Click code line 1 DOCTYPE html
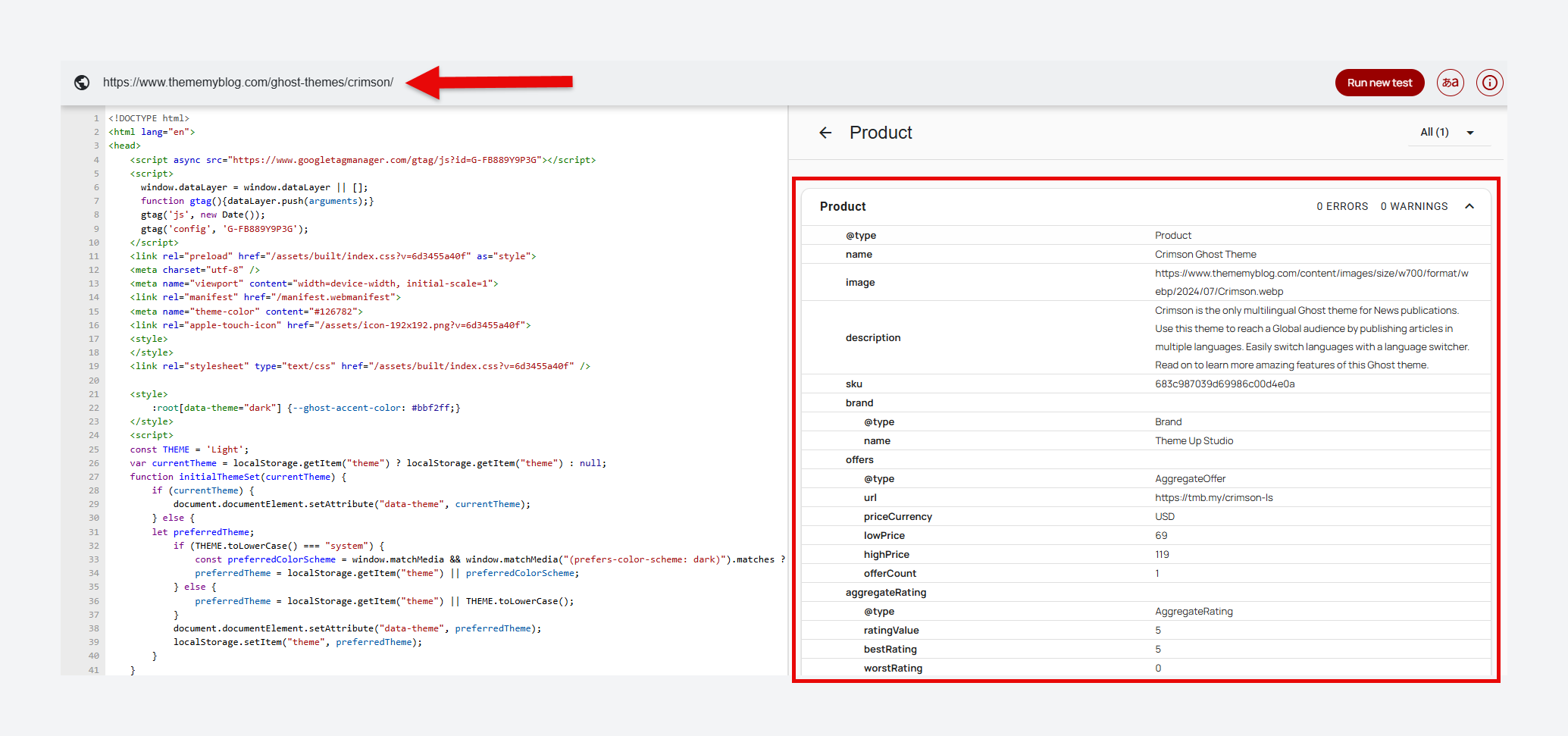The height and width of the screenshot is (736, 1568). click(x=149, y=118)
